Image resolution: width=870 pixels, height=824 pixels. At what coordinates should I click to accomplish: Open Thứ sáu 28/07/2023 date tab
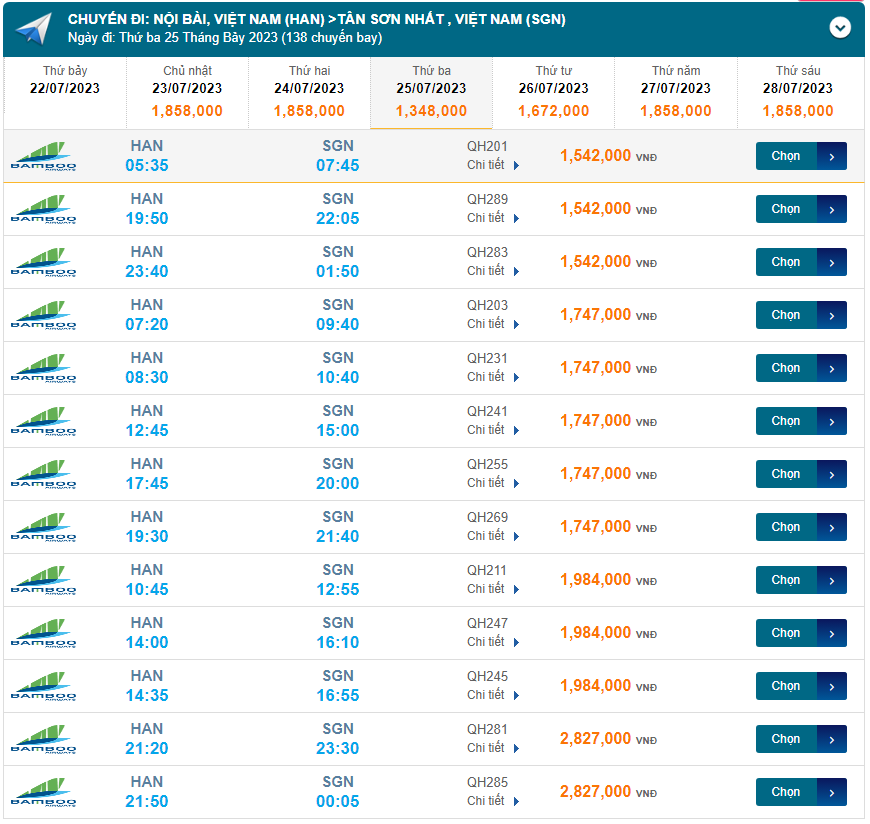pyautogui.click(x=798, y=92)
